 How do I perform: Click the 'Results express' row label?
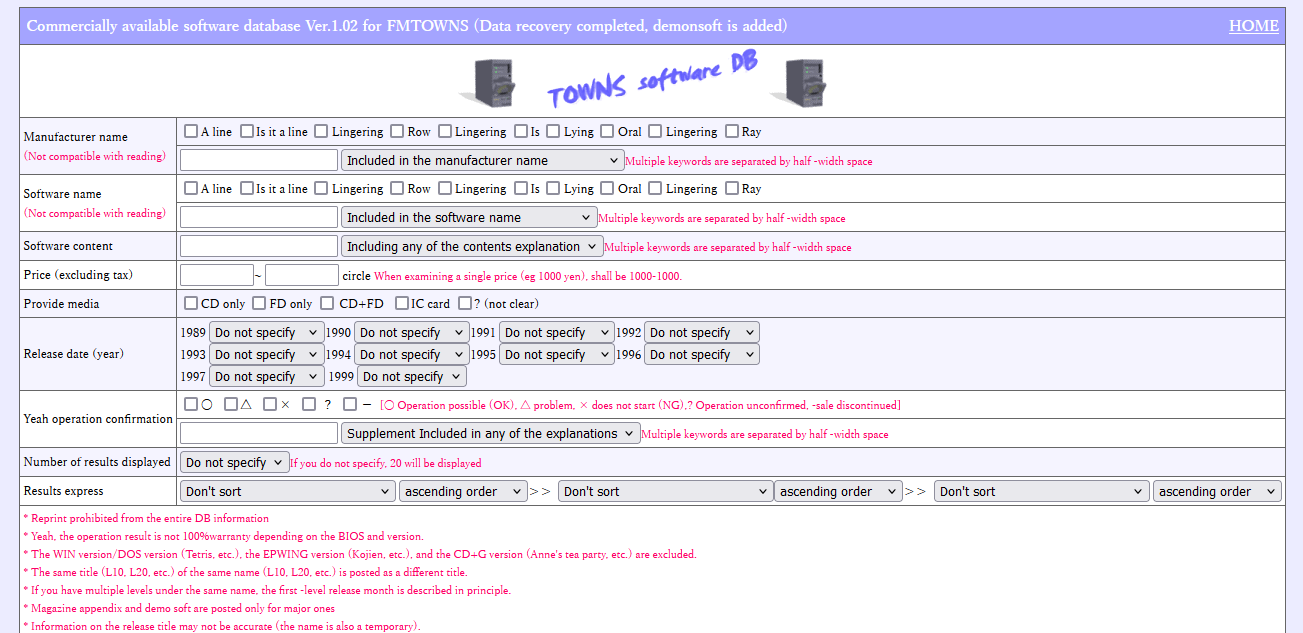63,491
